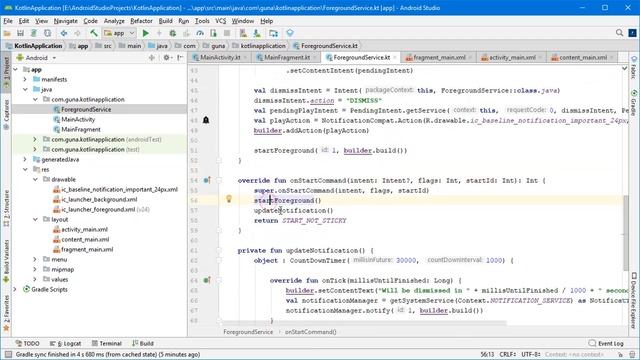The image size is (640, 360).
Task: Collapse the java folder node
Action: point(25,89)
